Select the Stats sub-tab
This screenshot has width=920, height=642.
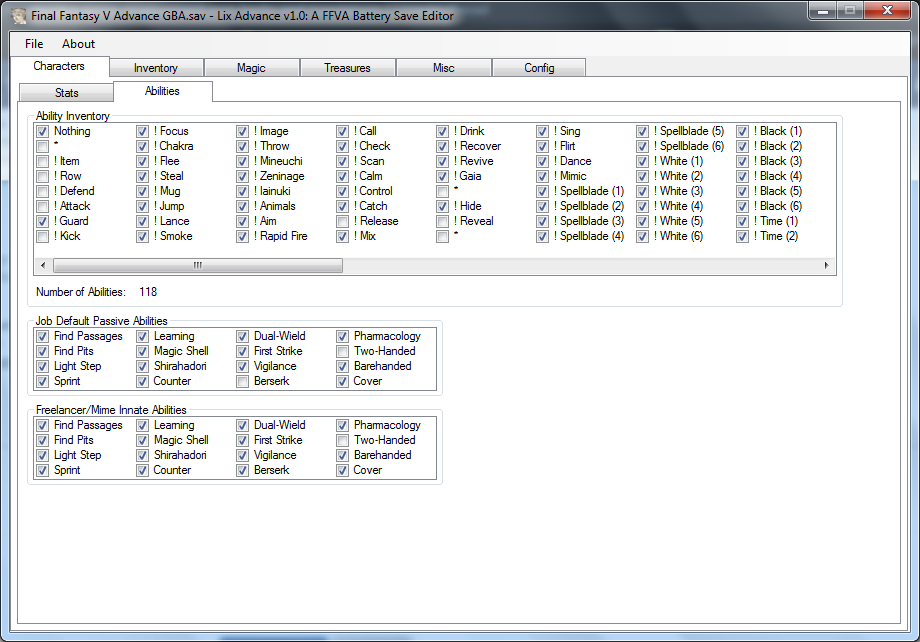pos(66,93)
